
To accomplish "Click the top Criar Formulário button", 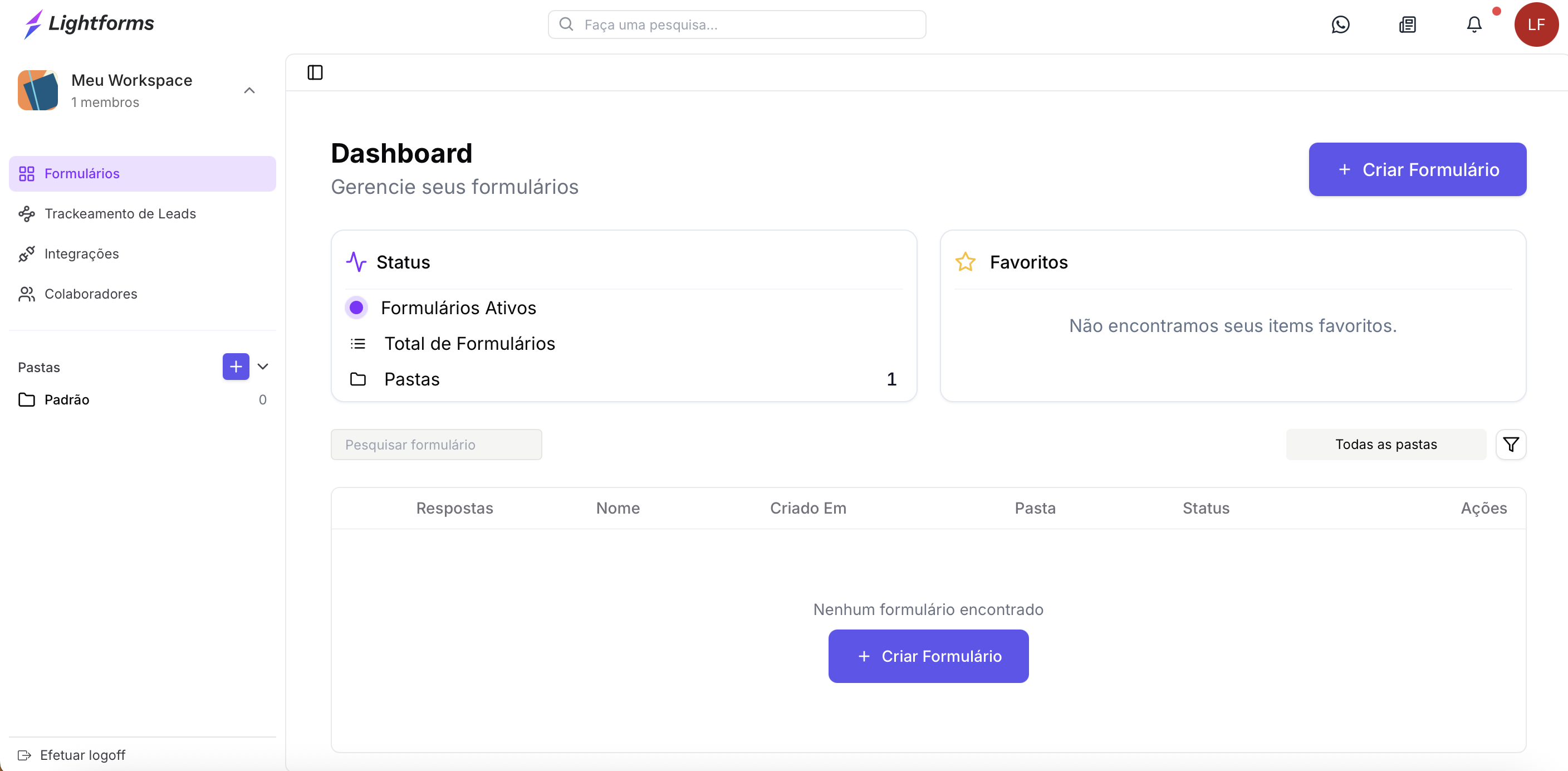I will [x=1417, y=169].
